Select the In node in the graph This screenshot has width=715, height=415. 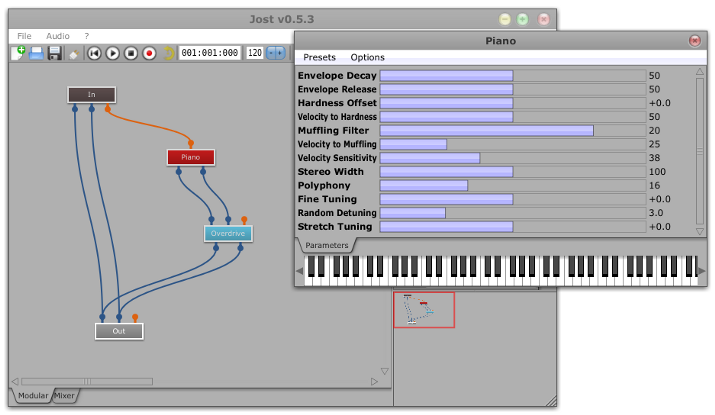[92, 94]
